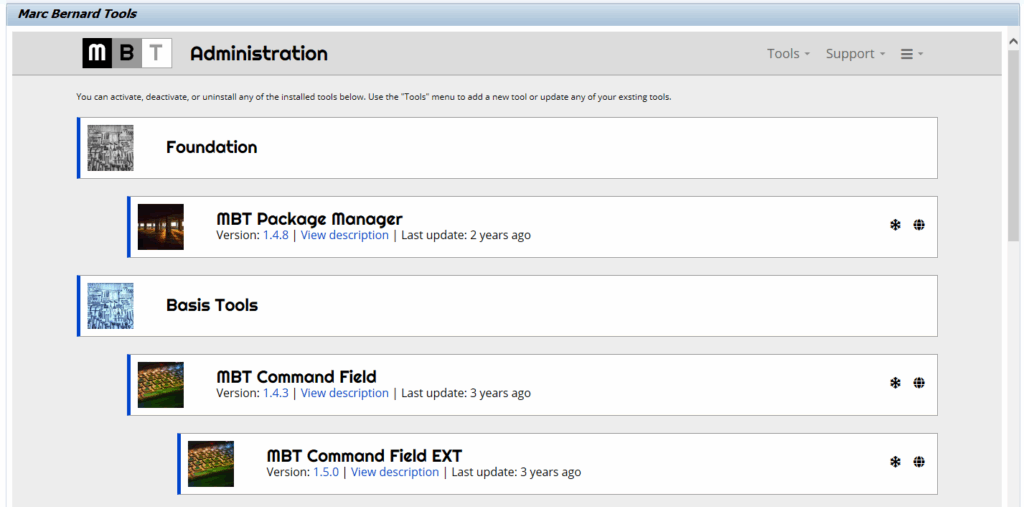Image resolution: width=1024 pixels, height=507 pixels.
Task: Open the hamburger menu in the header
Action: pyautogui.click(x=911, y=54)
